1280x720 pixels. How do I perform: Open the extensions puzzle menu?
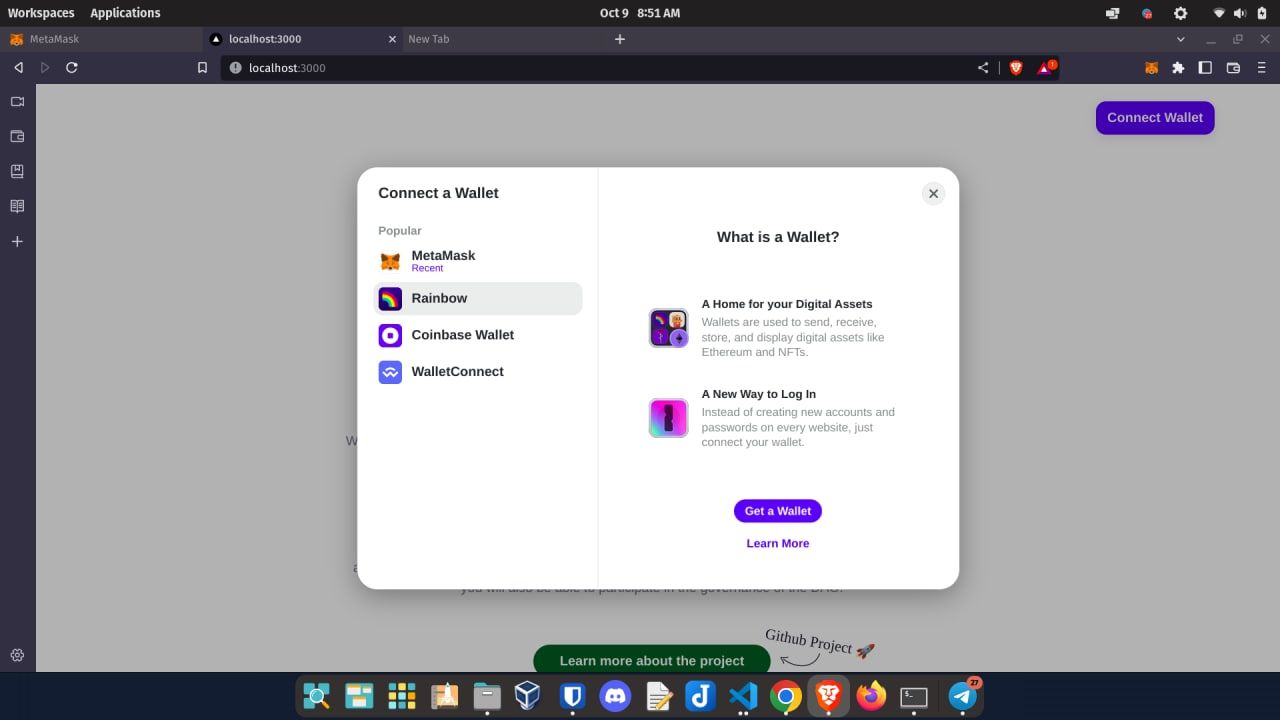(x=1178, y=68)
